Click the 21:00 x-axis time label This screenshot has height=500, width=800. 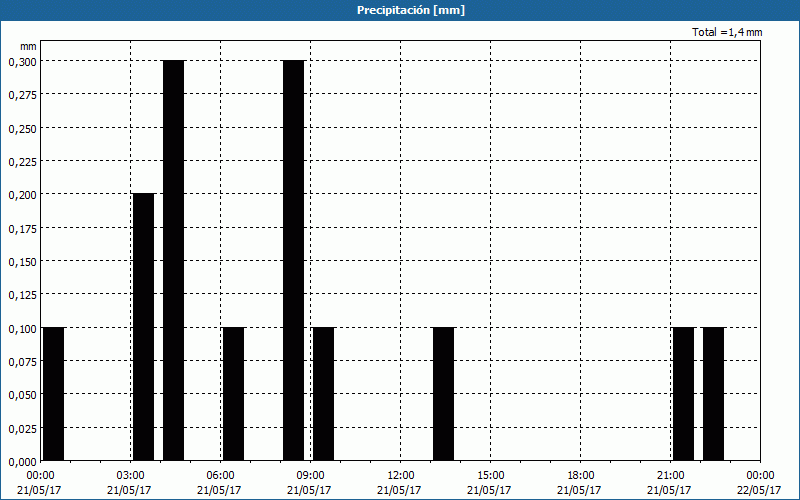(670, 476)
